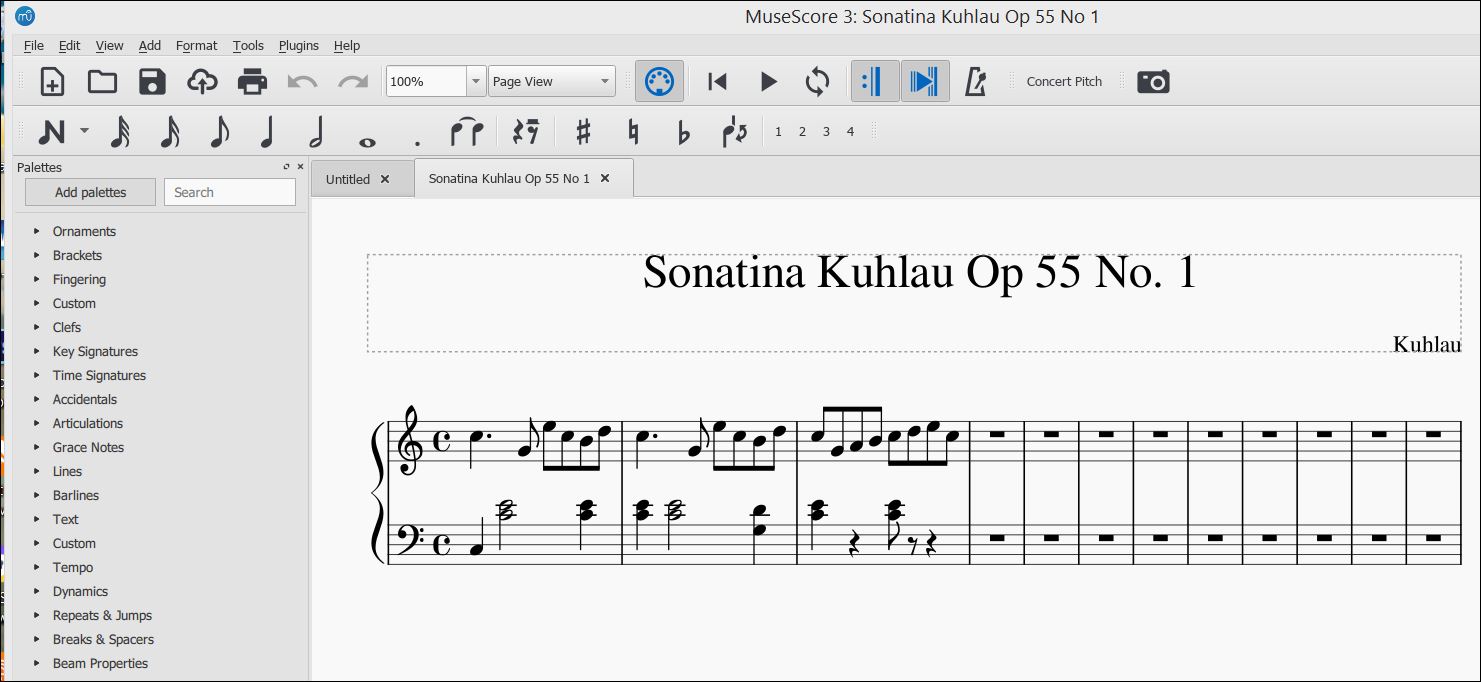This screenshot has width=1481, height=682.
Task: Close the Sonatina Kuhlau Op 55 No 1 tab
Action: click(x=604, y=178)
